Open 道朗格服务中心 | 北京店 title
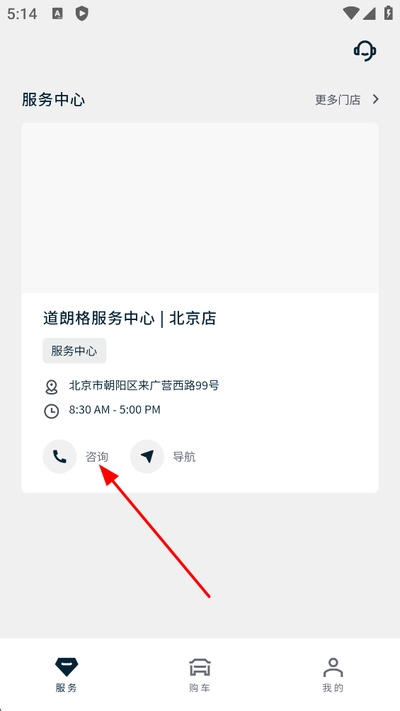 (x=130, y=318)
